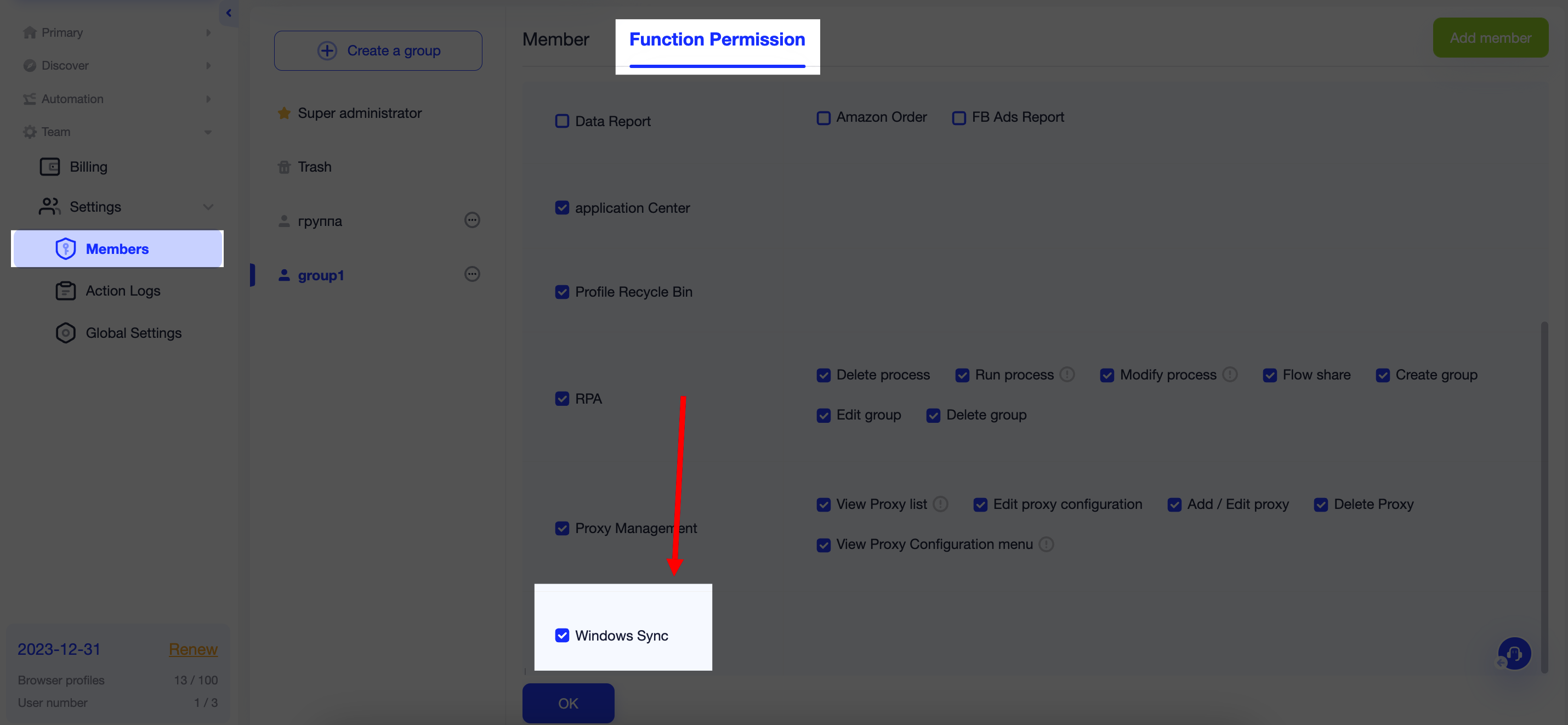Screen dimensions: 1568x725
Task: Enable the Data Report checkbox
Action: (561, 121)
